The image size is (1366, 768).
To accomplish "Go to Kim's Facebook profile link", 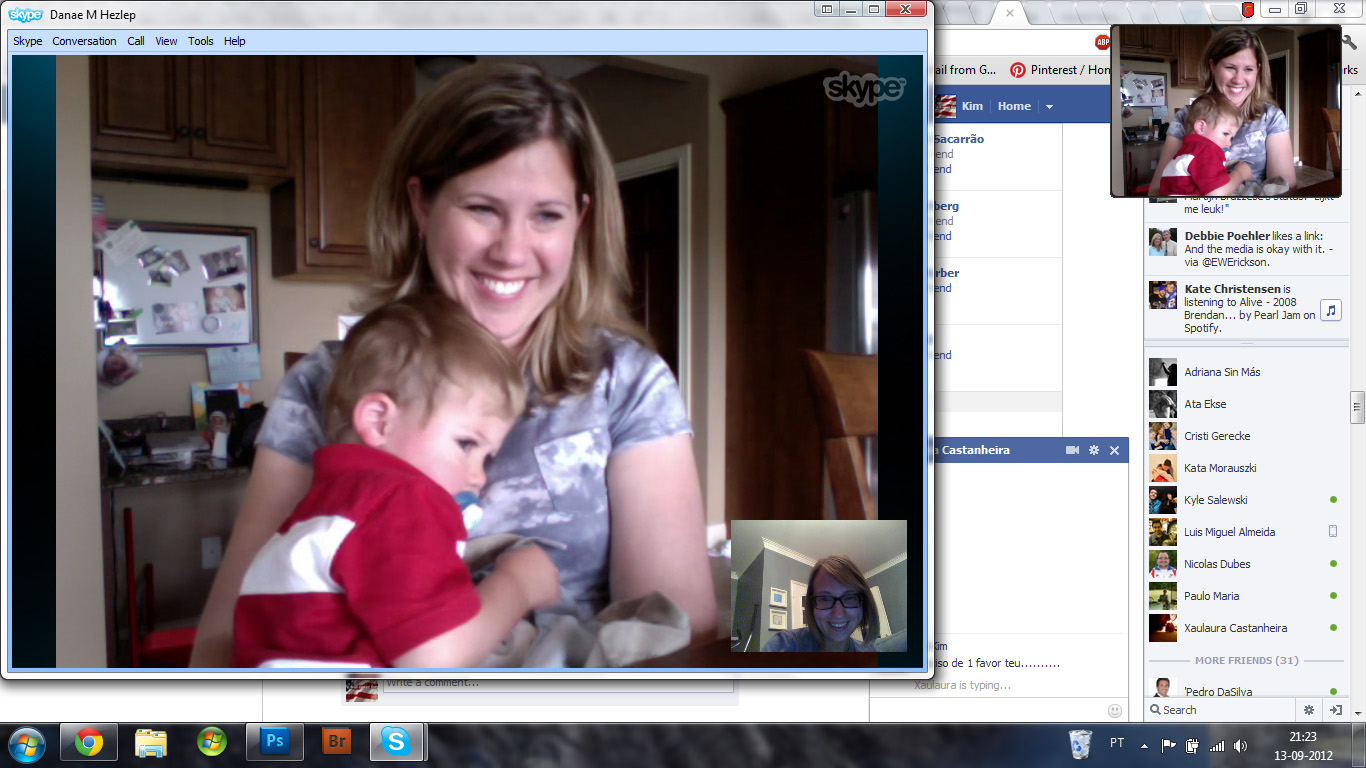I will tap(972, 106).
